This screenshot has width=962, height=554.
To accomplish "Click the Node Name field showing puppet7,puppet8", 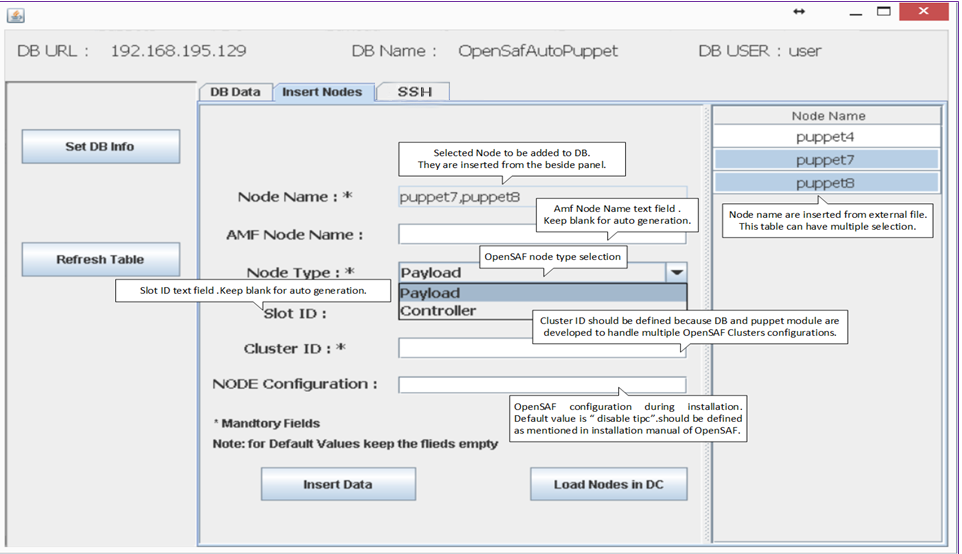I will tap(542, 197).
